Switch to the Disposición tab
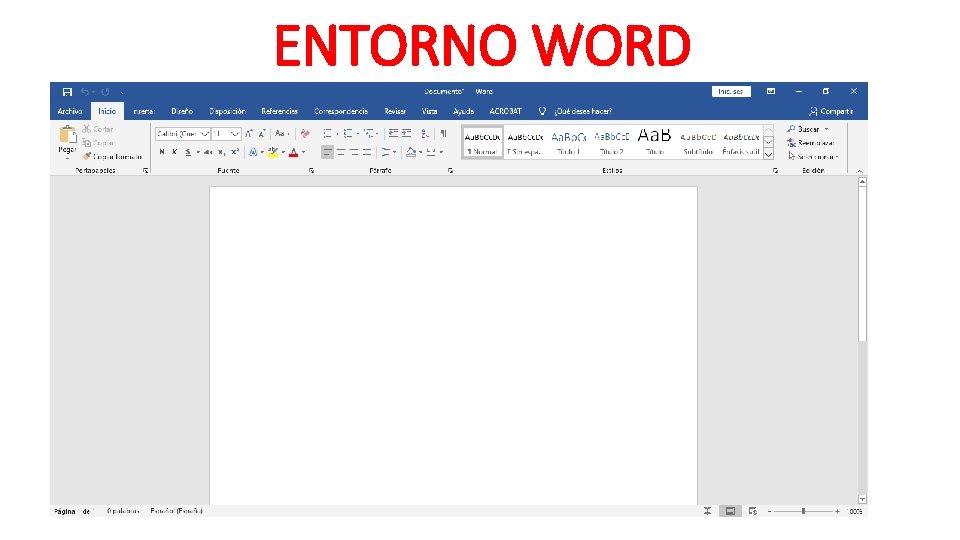The width and height of the screenshot is (960, 540). [227, 111]
